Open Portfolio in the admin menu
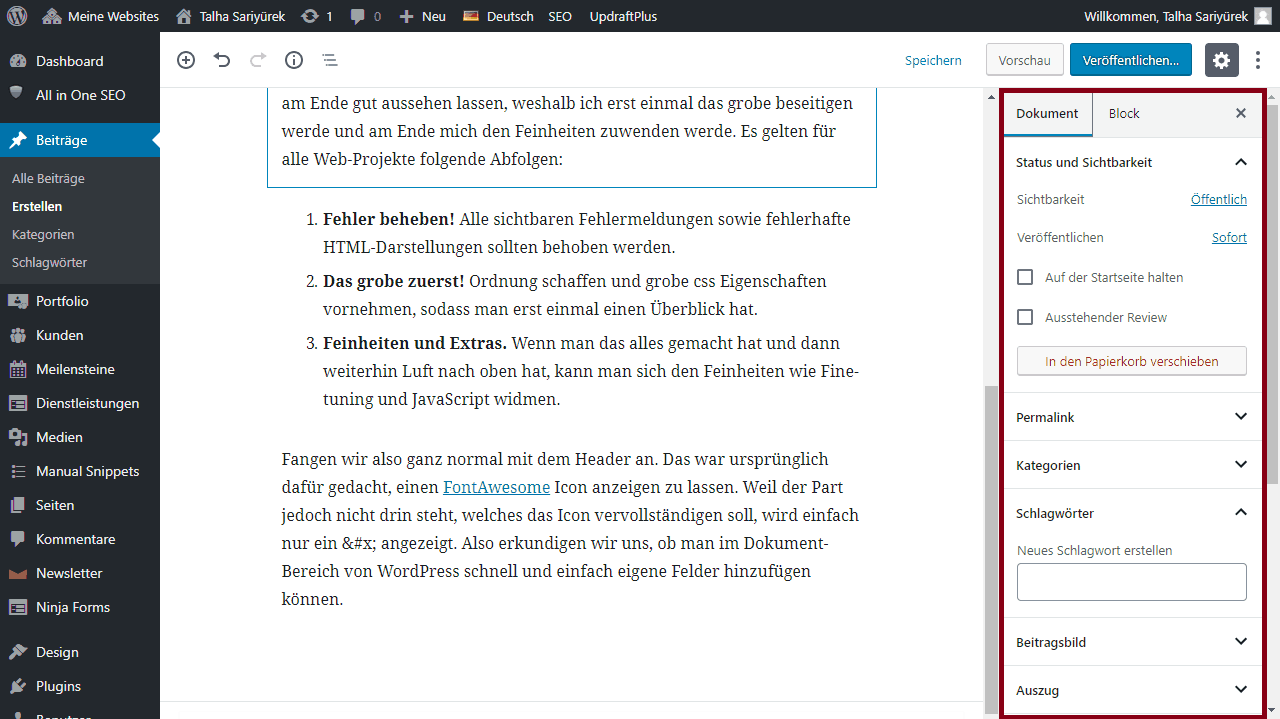This screenshot has width=1280, height=719. (x=80, y=301)
